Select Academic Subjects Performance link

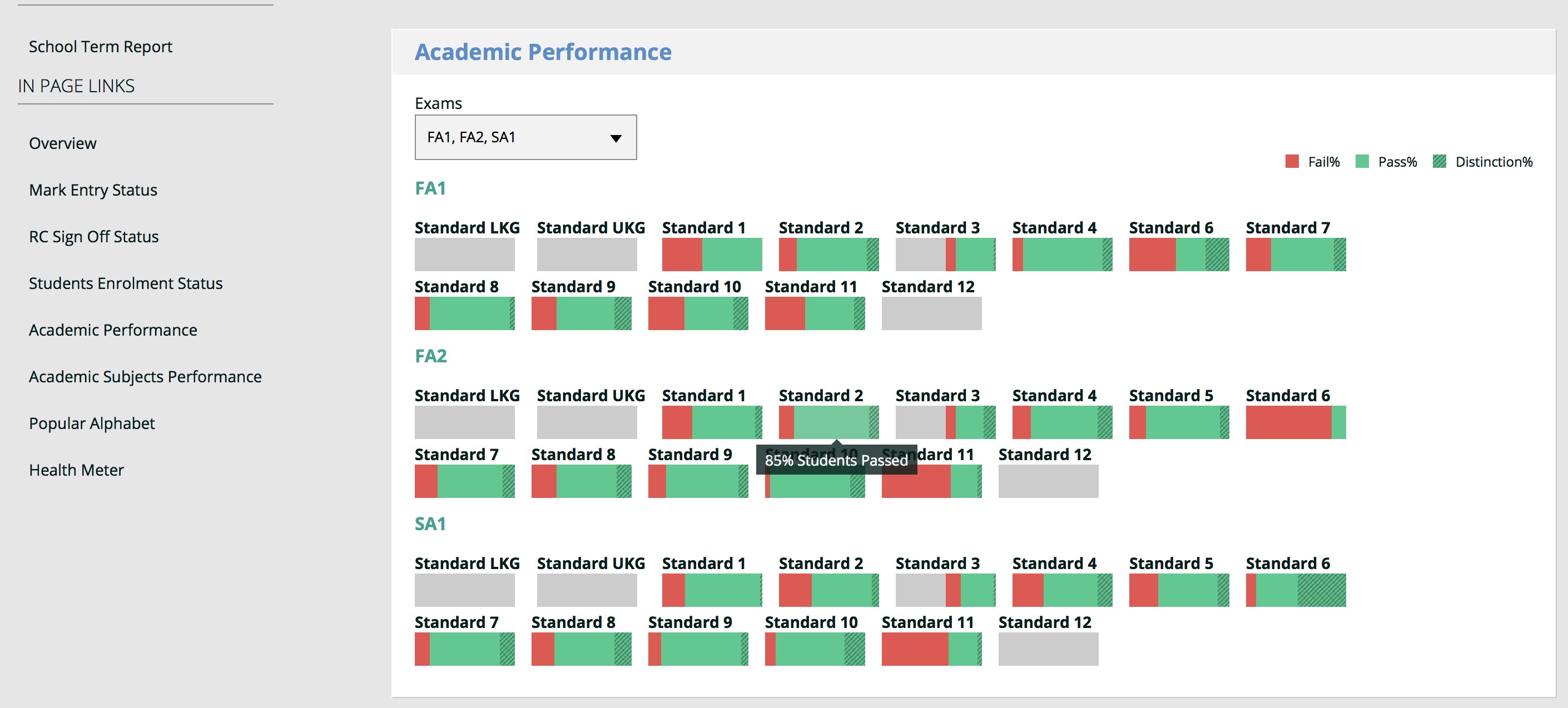145,377
